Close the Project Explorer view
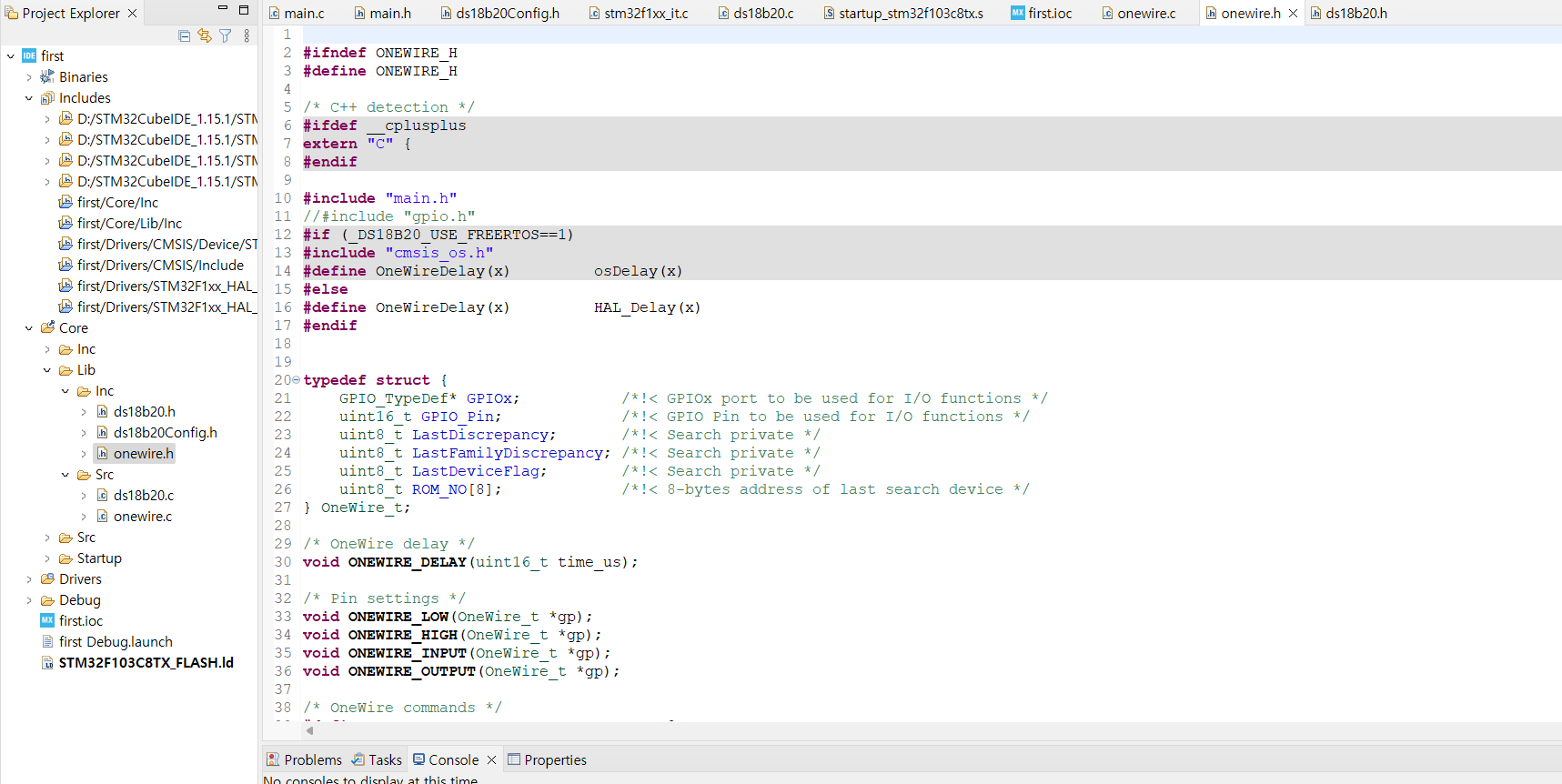The height and width of the screenshot is (784, 1562). [x=133, y=14]
